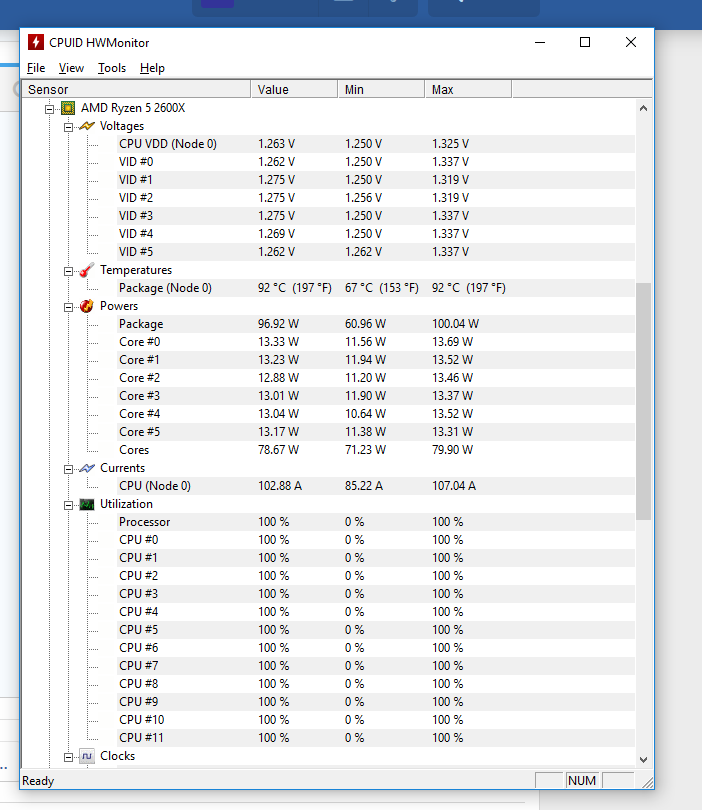702x810 pixels.
Task: Click the Utilization graph icon
Action: click(x=87, y=504)
